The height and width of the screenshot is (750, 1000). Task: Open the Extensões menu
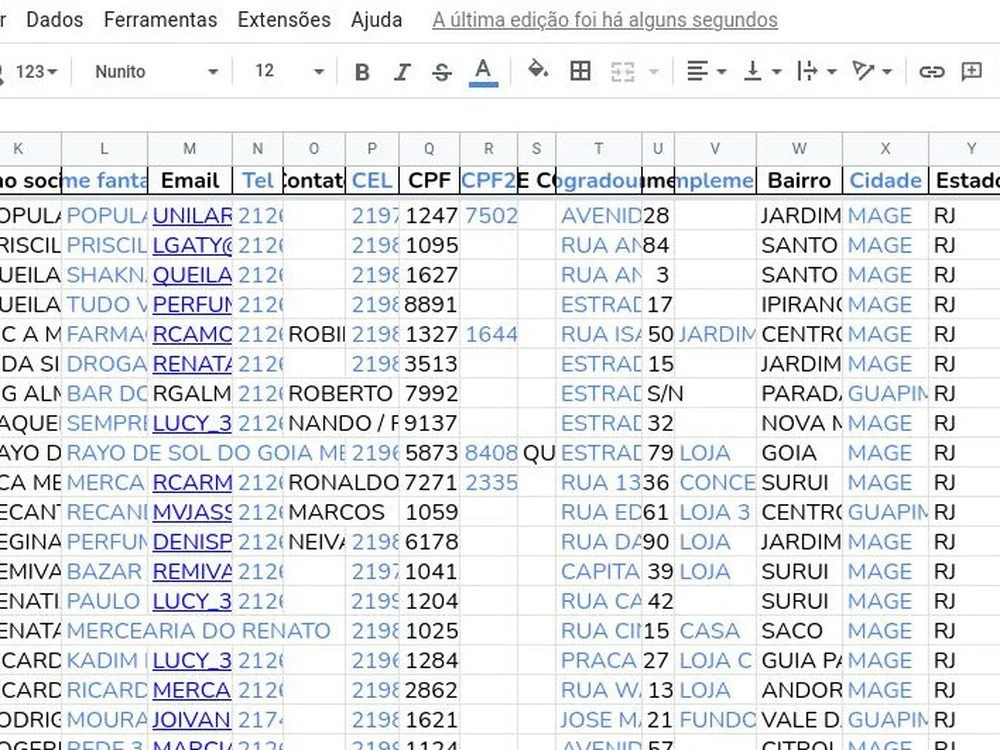284,20
